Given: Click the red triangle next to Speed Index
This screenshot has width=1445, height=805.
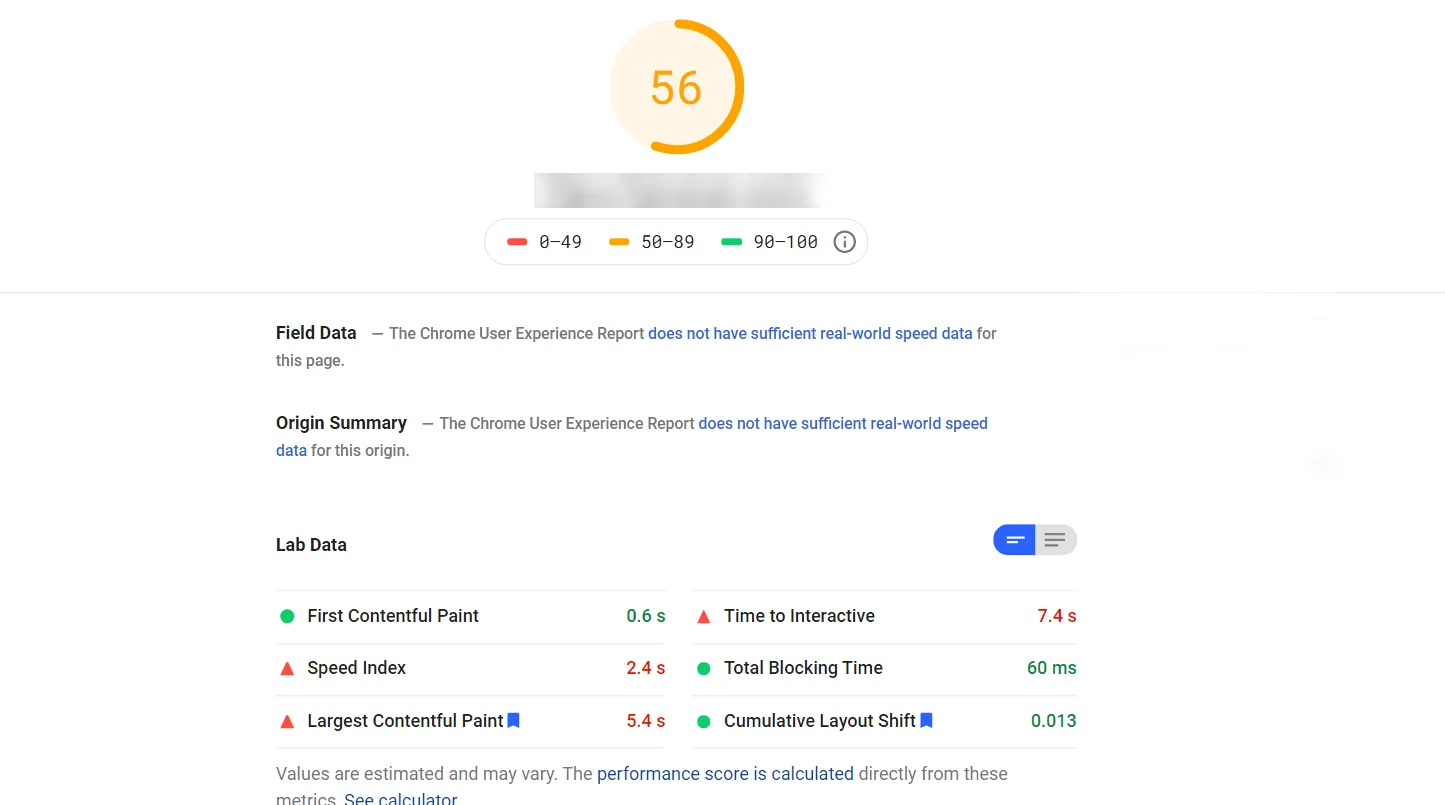Looking at the screenshot, I should (x=287, y=668).
